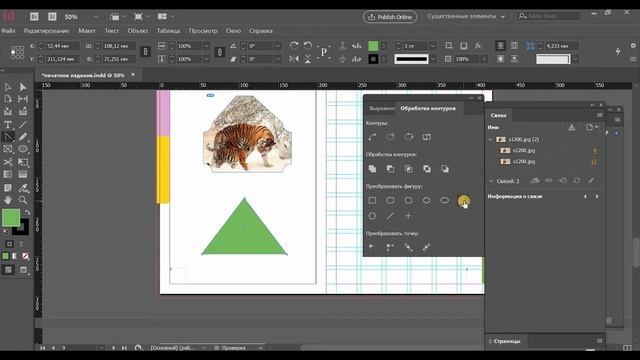Click the Edit Original pencil icon in Связи panel
Screen dimensions: 640x360
pyautogui.click(x=591, y=180)
